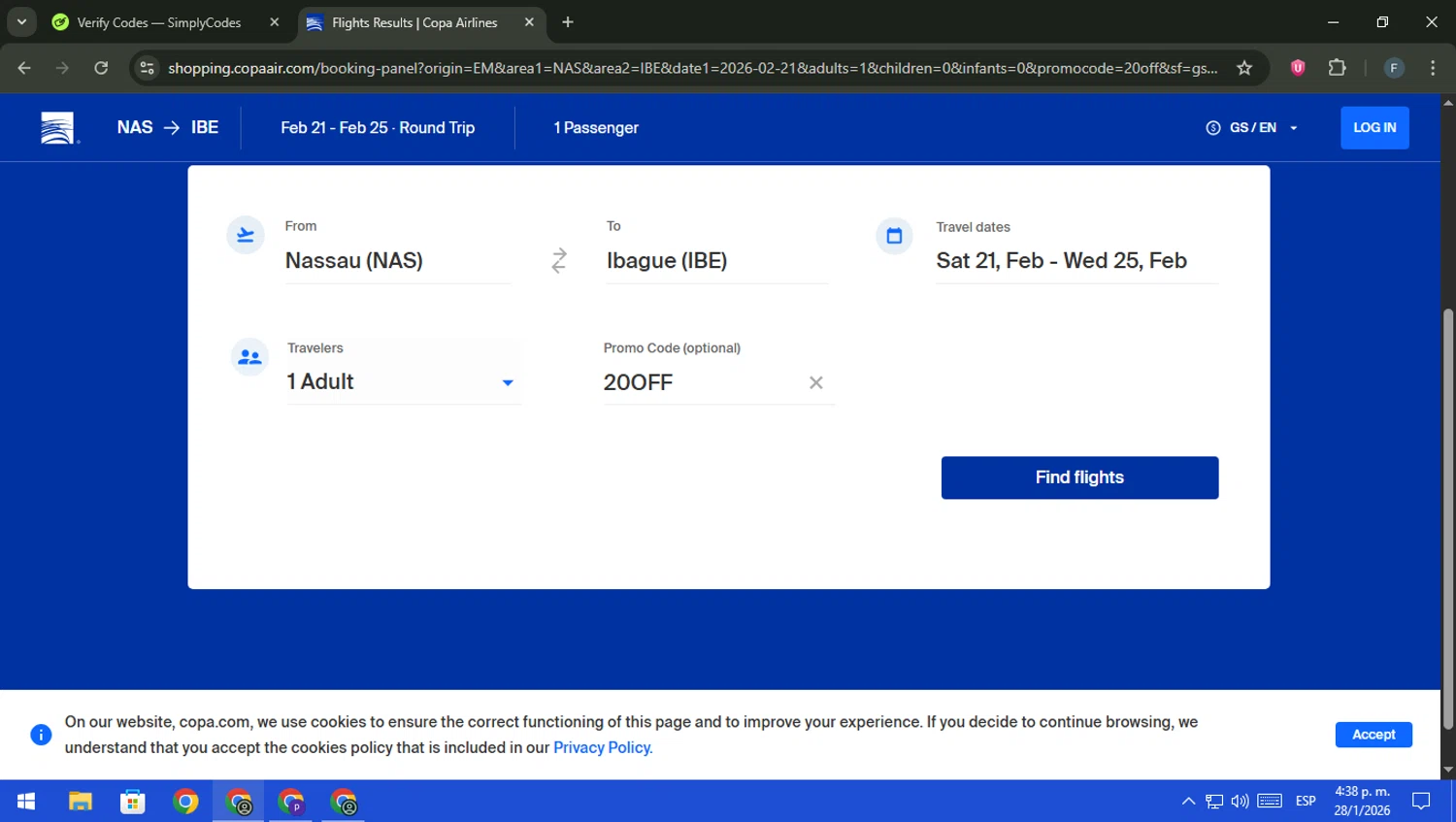Image resolution: width=1456 pixels, height=822 pixels.
Task: Click the Copa Airlines logo
Action: (57, 127)
